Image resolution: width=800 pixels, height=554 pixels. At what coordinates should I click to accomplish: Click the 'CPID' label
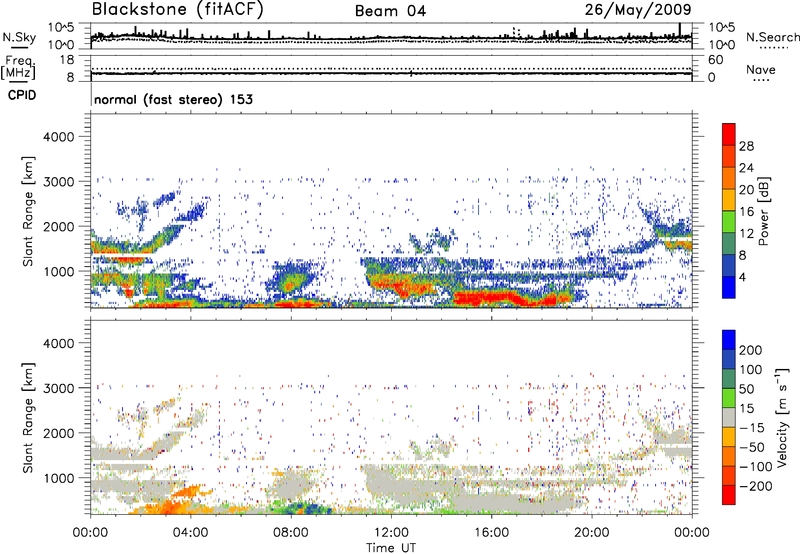tap(22, 95)
